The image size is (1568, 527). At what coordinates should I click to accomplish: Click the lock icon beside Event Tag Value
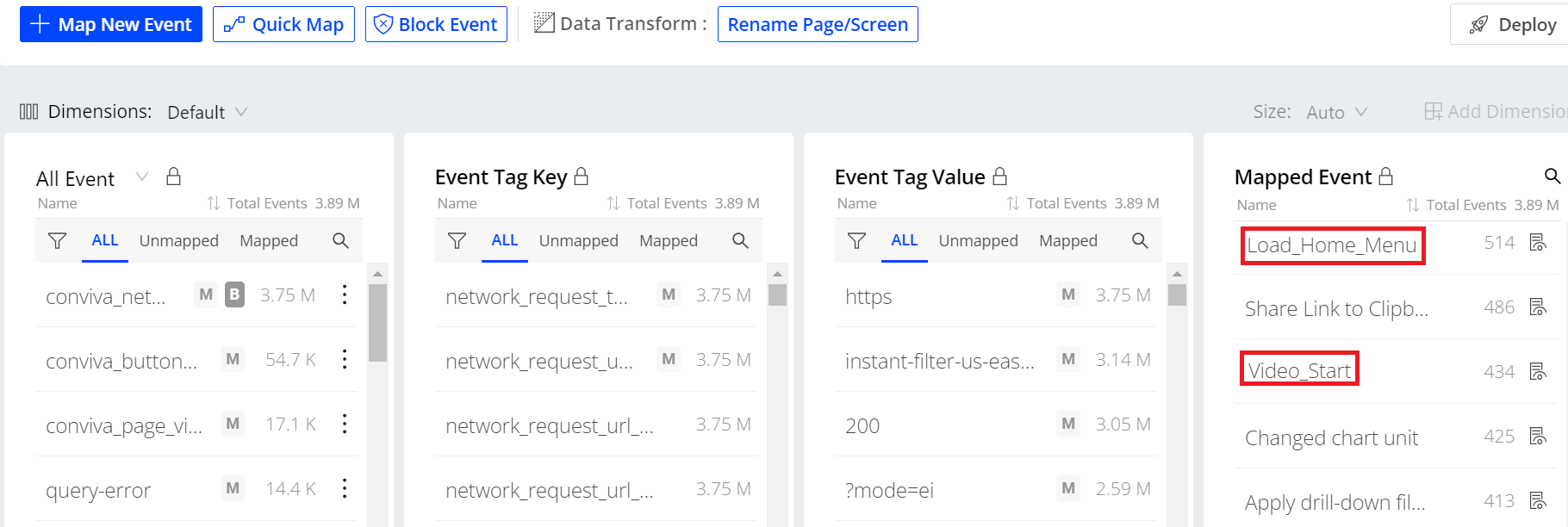click(999, 177)
